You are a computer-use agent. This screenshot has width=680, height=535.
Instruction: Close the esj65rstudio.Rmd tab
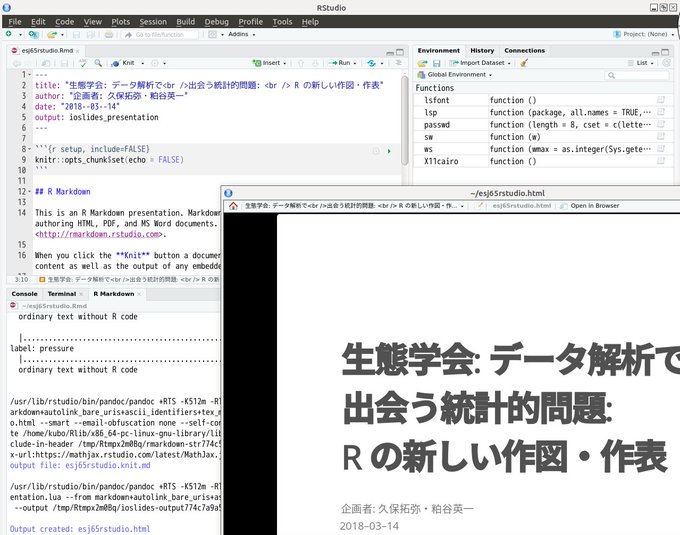click(x=78, y=51)
